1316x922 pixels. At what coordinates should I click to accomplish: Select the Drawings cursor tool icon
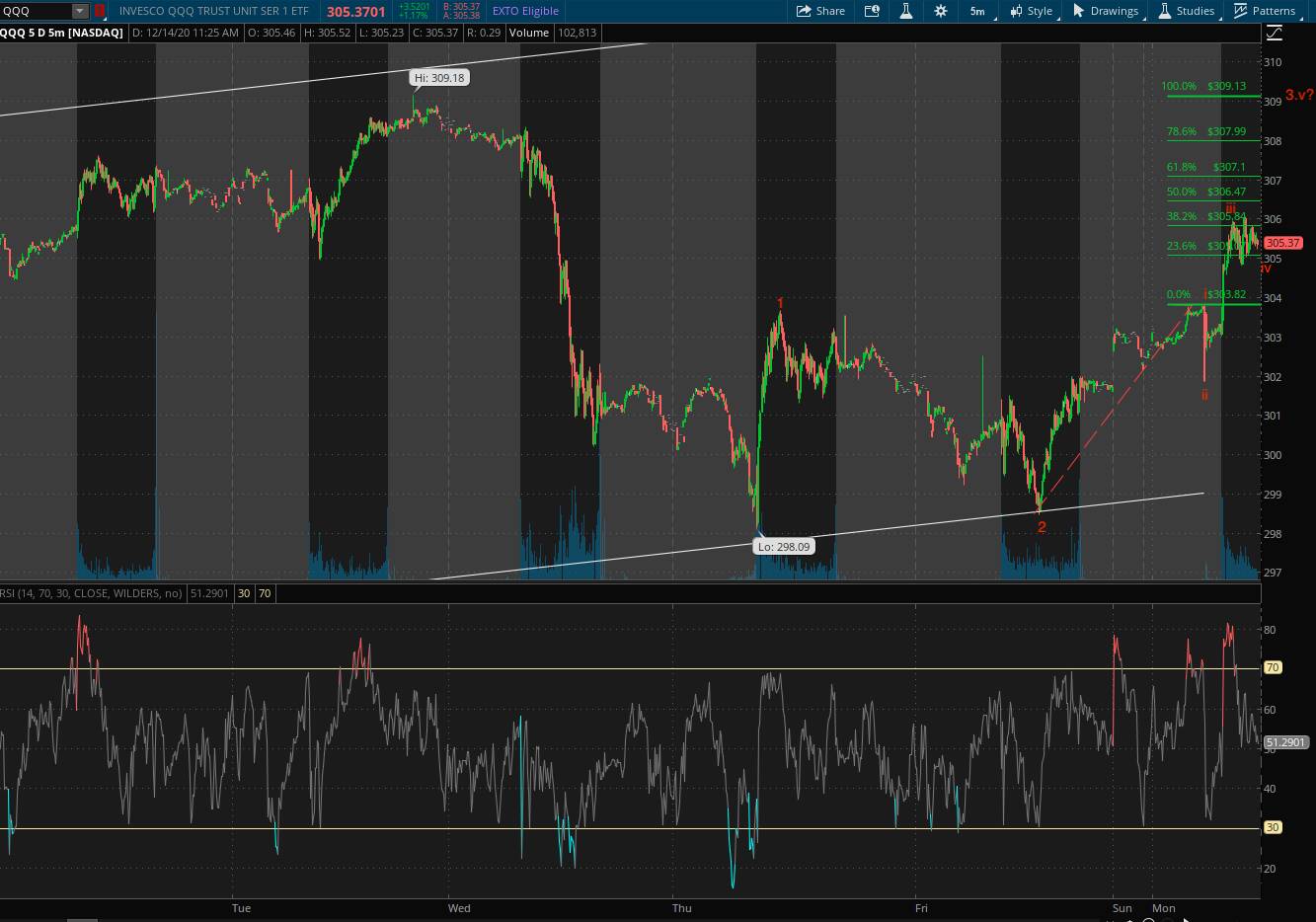click(1079, 11)
